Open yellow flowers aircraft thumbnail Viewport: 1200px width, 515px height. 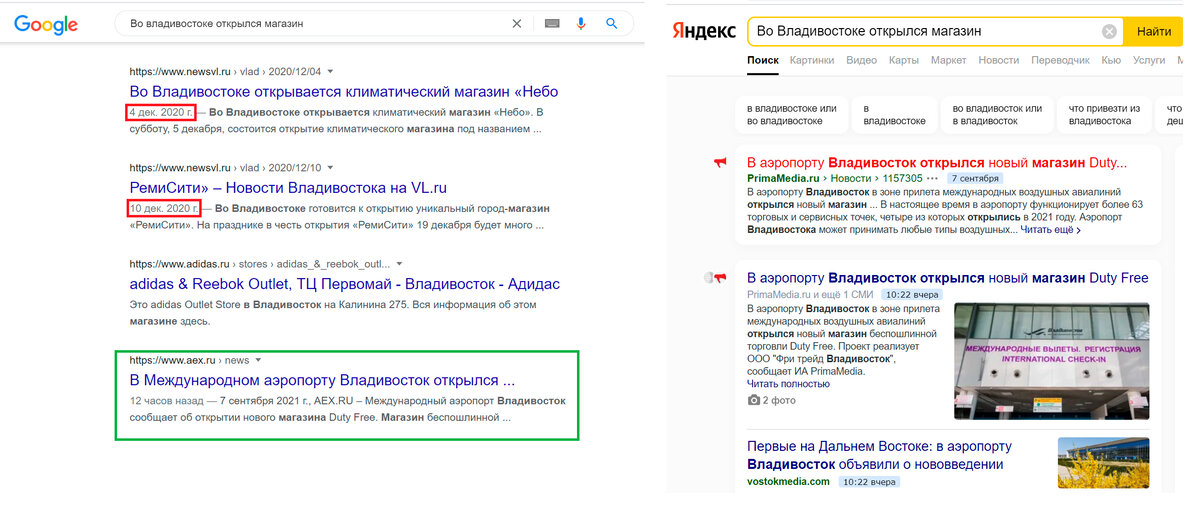[1103, 463]
